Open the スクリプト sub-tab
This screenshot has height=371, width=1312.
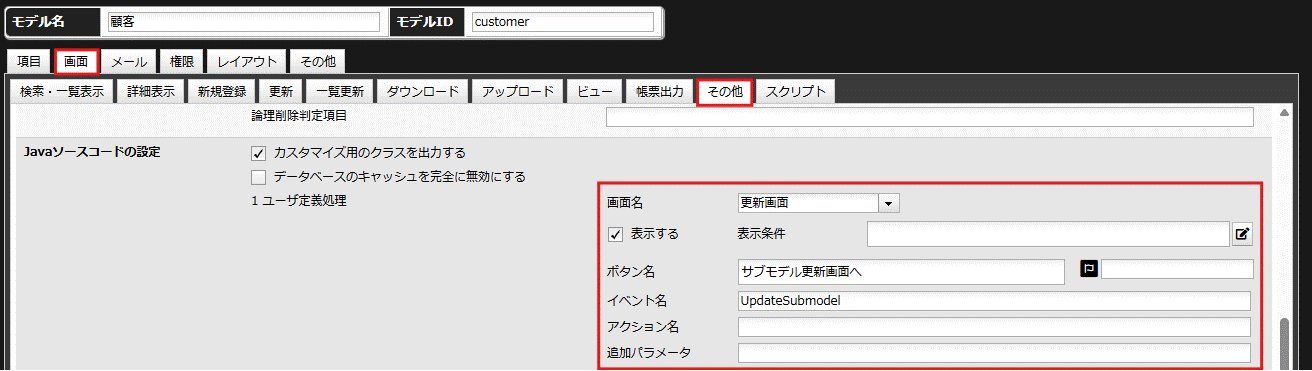[796, 92]
